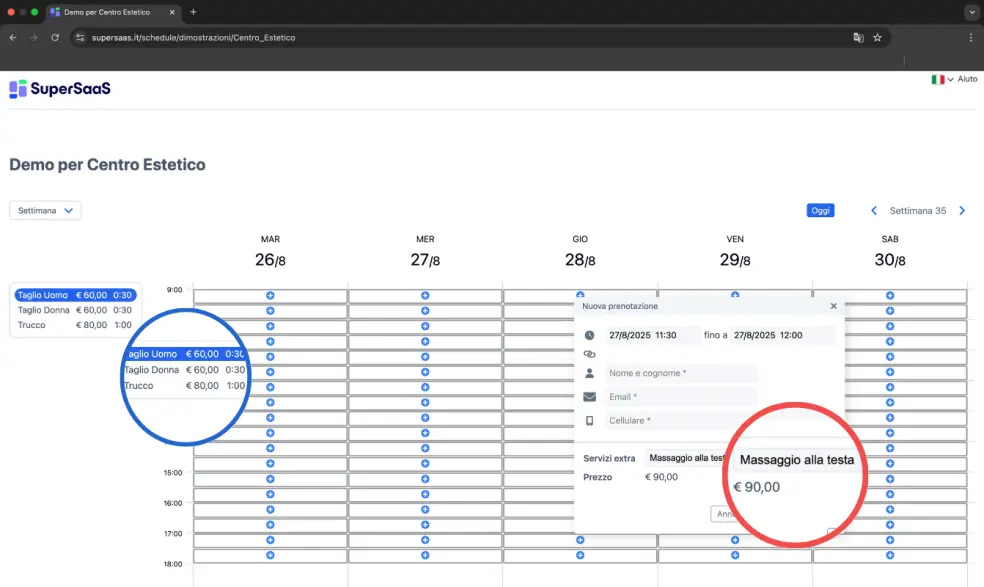Add a booking at 15:00 on MAR 26/8
Viewport: 984px width, 587px height.
[x=270, y=479]
